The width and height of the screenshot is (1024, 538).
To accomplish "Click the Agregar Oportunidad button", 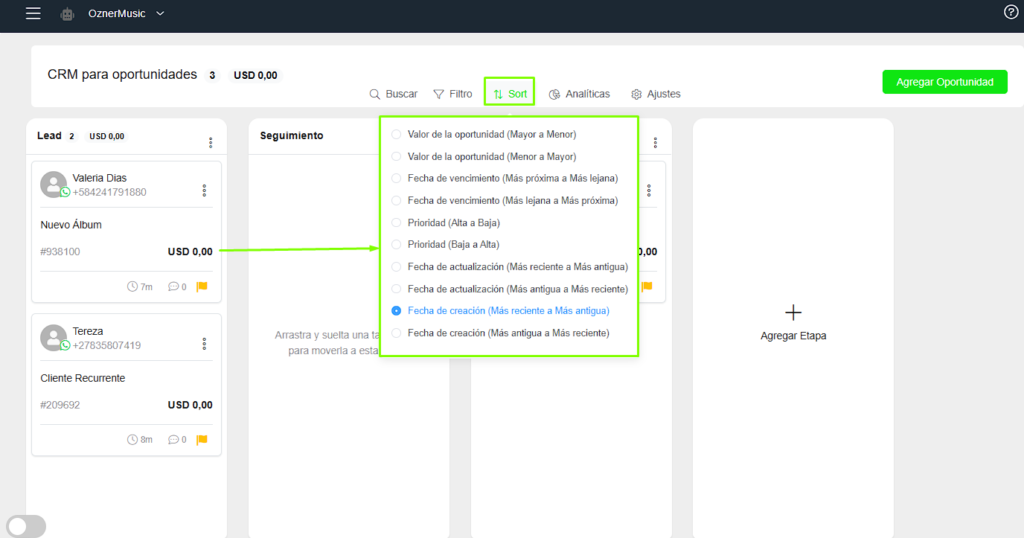I will [x=944, y=82].
